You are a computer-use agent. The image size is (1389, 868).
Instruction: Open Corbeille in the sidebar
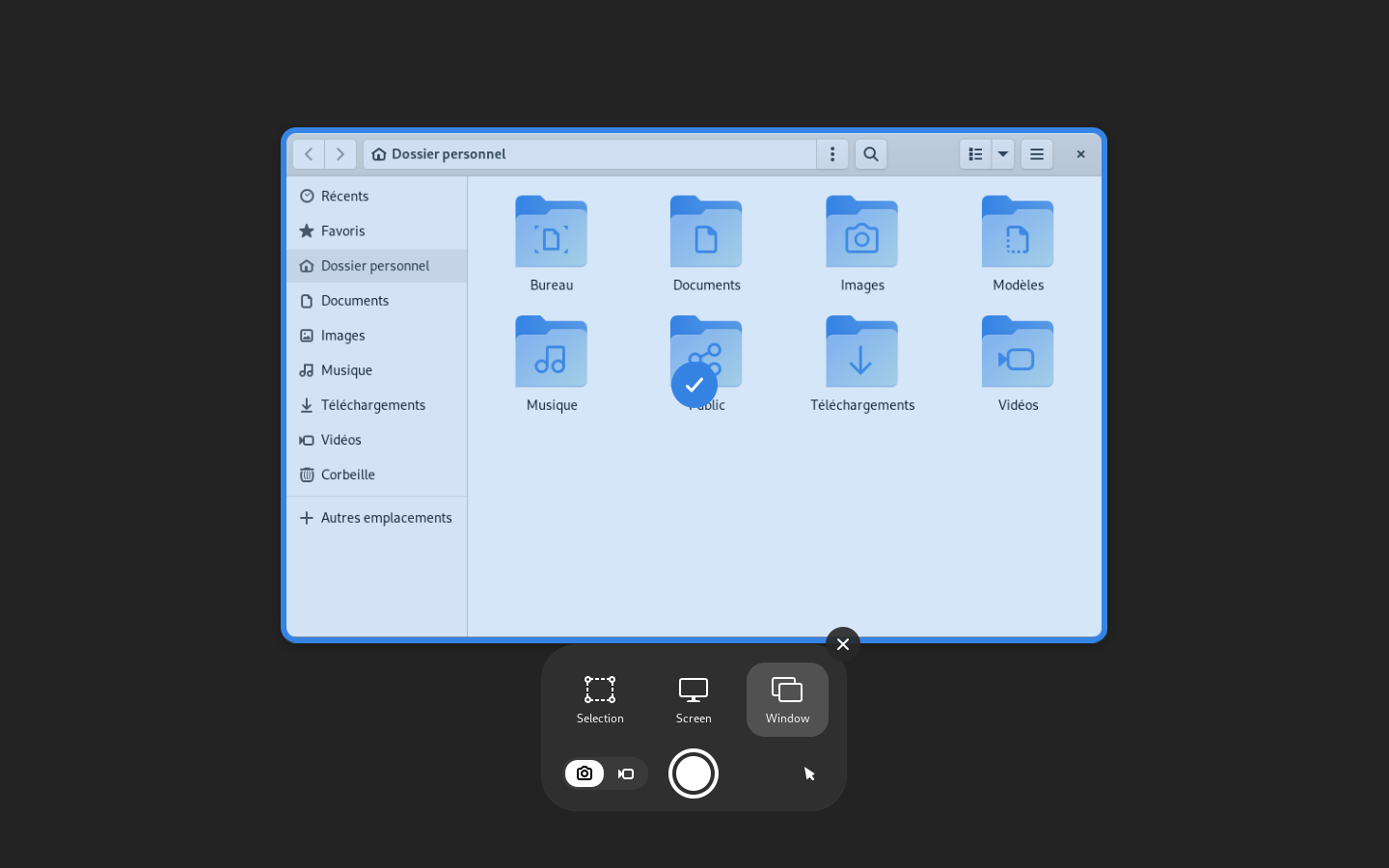coord(377,474)
